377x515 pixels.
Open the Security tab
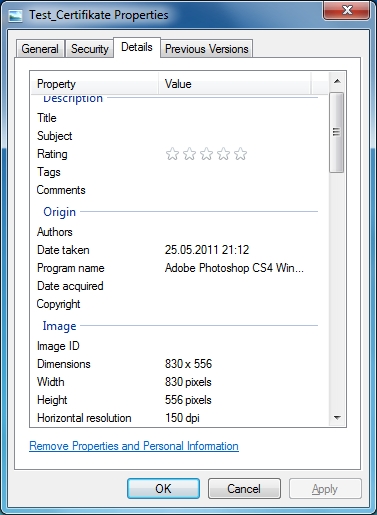coord(90,49)
